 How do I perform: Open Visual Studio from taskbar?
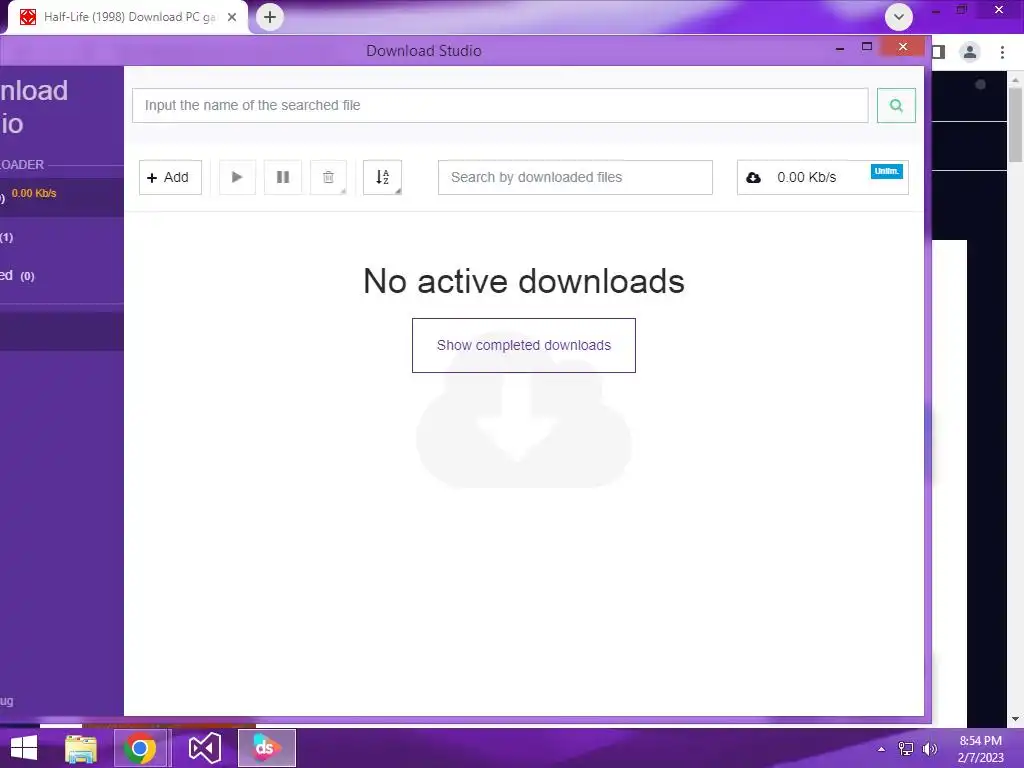pos(204,748)
